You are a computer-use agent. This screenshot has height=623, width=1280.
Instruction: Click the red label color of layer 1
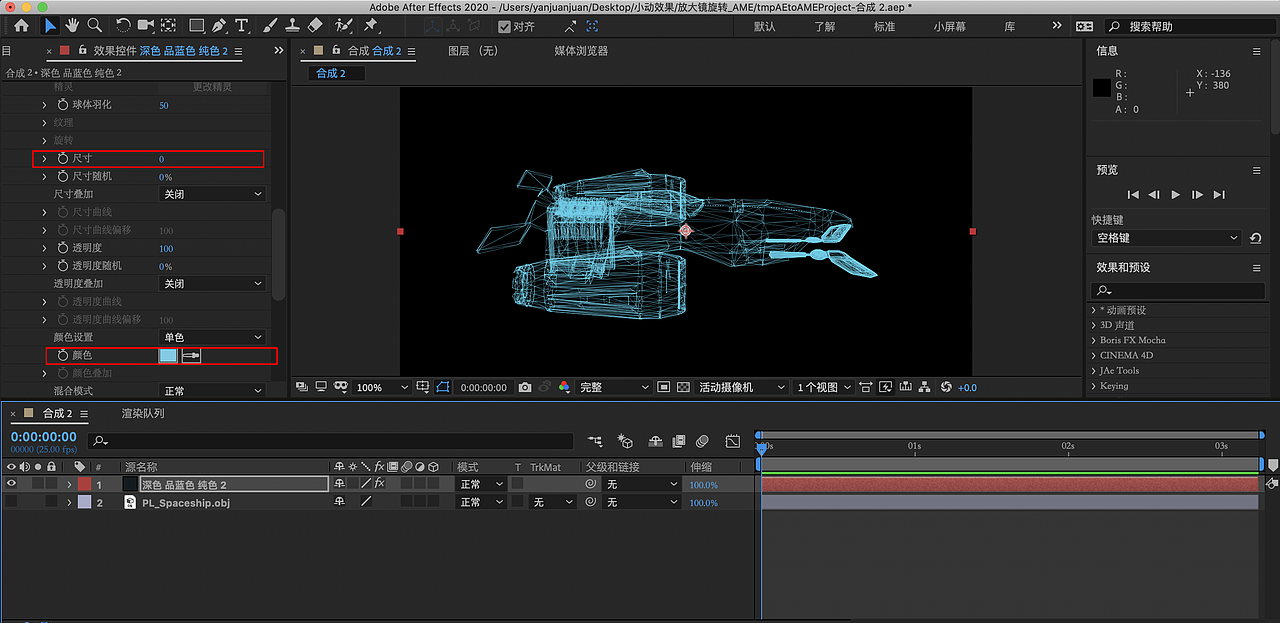tap(85, 484)
